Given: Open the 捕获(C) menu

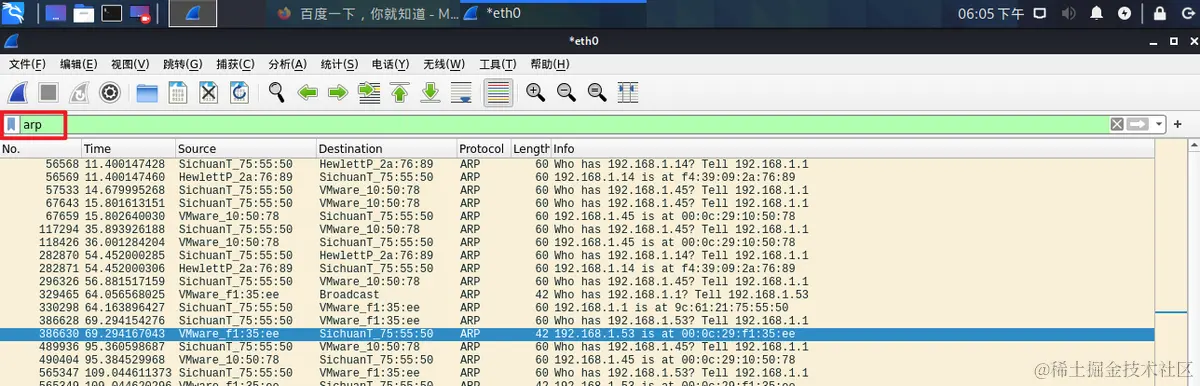Looking at the screenshot, I should [235, 64].
